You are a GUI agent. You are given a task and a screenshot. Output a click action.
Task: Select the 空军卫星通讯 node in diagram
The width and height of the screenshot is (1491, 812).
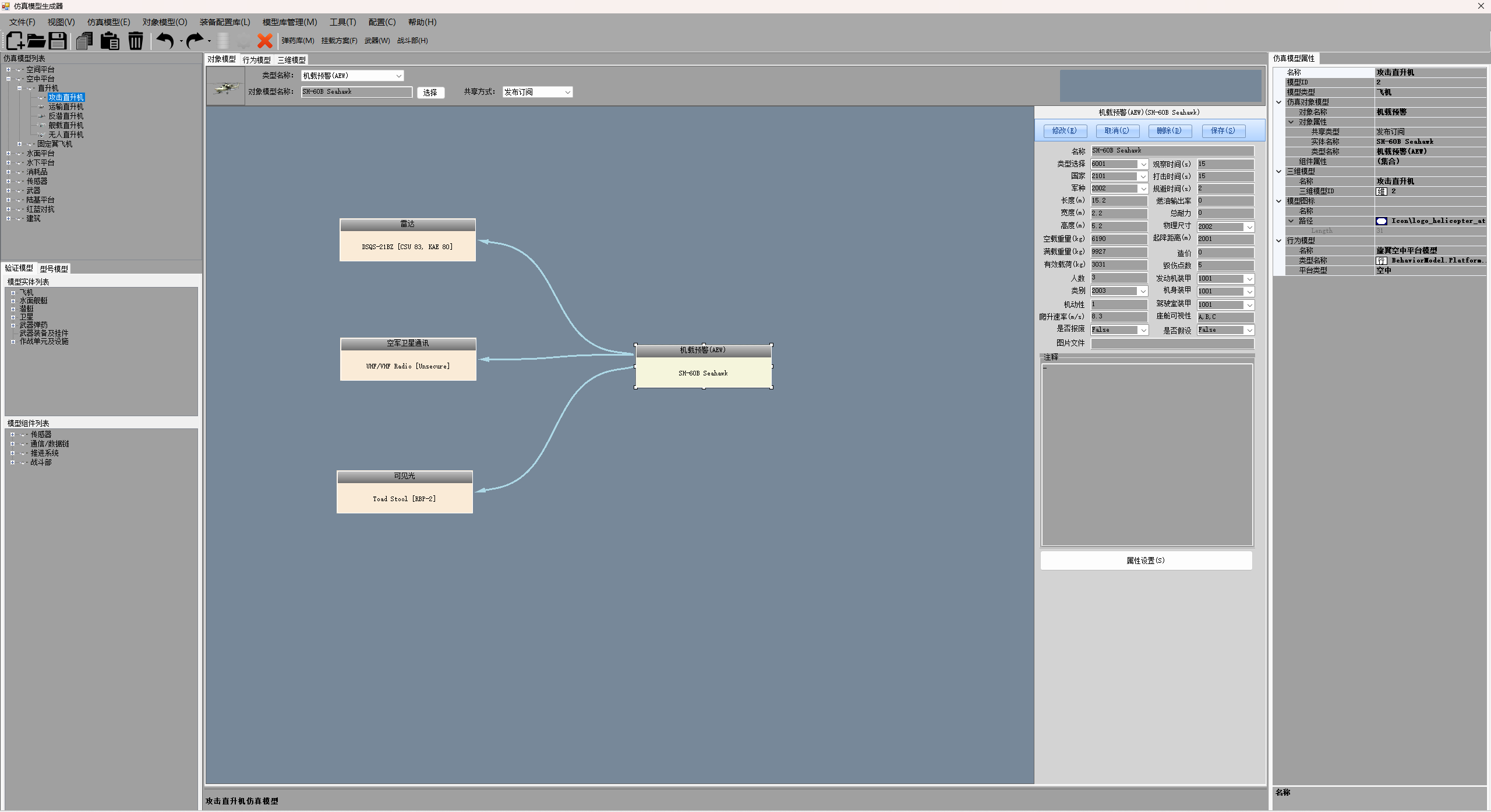(408, 359)
